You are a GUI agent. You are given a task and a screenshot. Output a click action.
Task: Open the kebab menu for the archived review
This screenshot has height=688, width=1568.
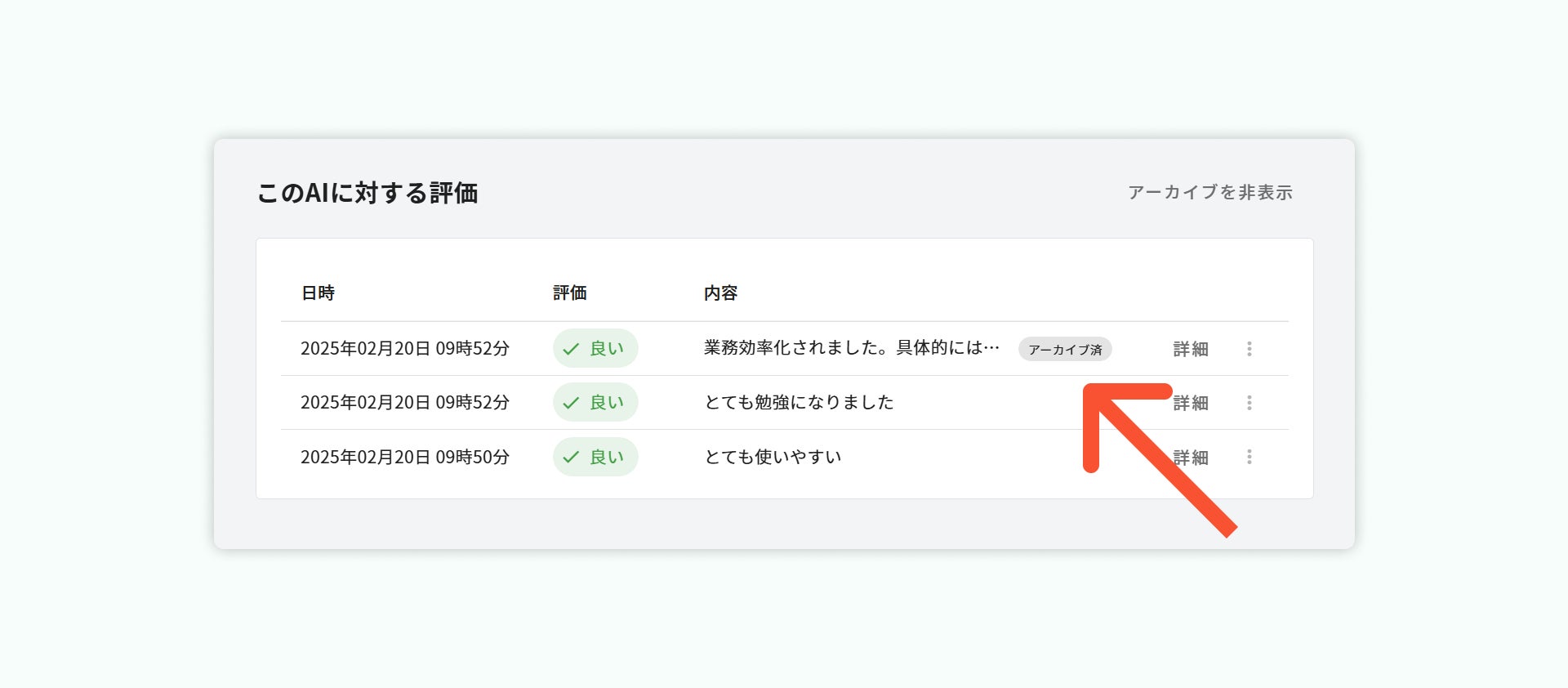[1249, 349]
